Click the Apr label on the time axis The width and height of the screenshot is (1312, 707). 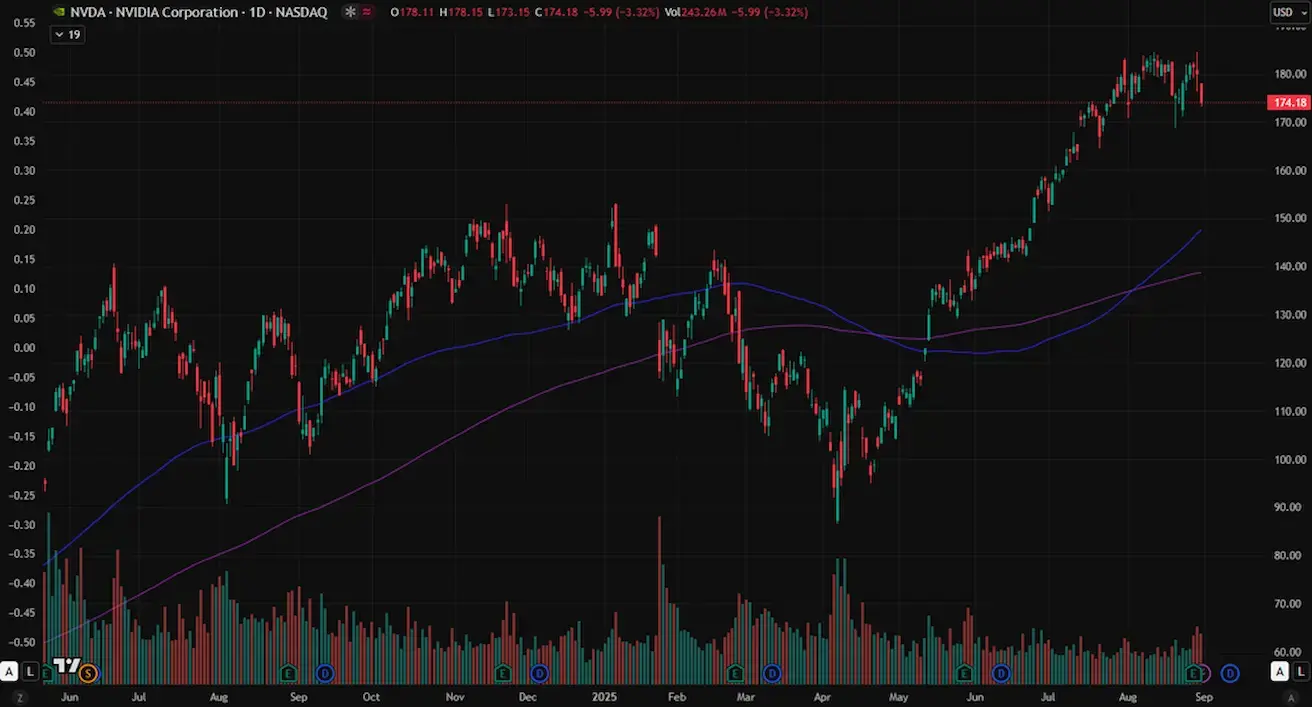point(823,696)
